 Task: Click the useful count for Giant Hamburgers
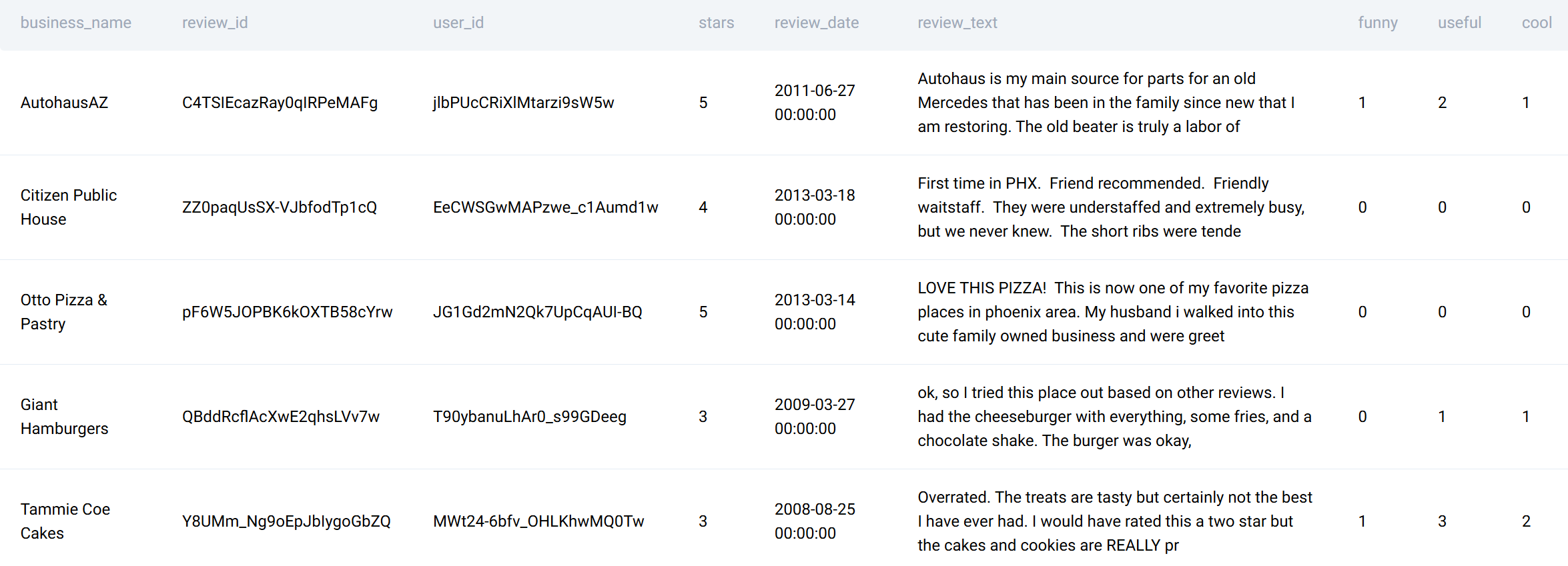[1443, 417]
